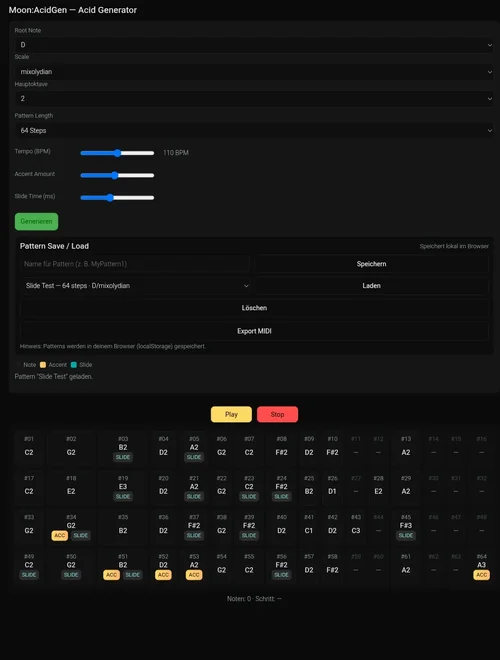Select step #41 with note C1
This screenshot has width=500, height=660.
pyautogui.click(x=309, y=527)
